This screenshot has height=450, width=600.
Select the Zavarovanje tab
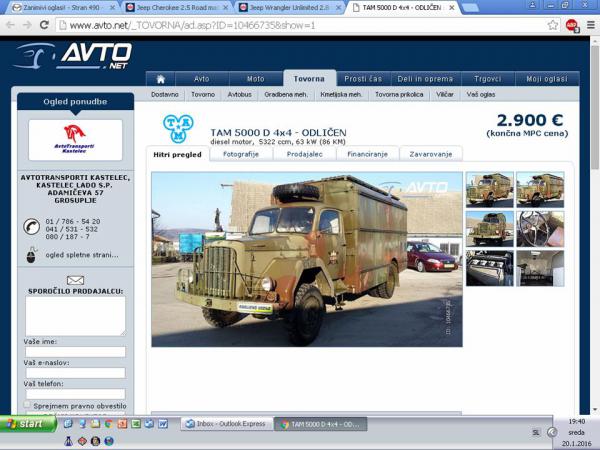[432, 154]
